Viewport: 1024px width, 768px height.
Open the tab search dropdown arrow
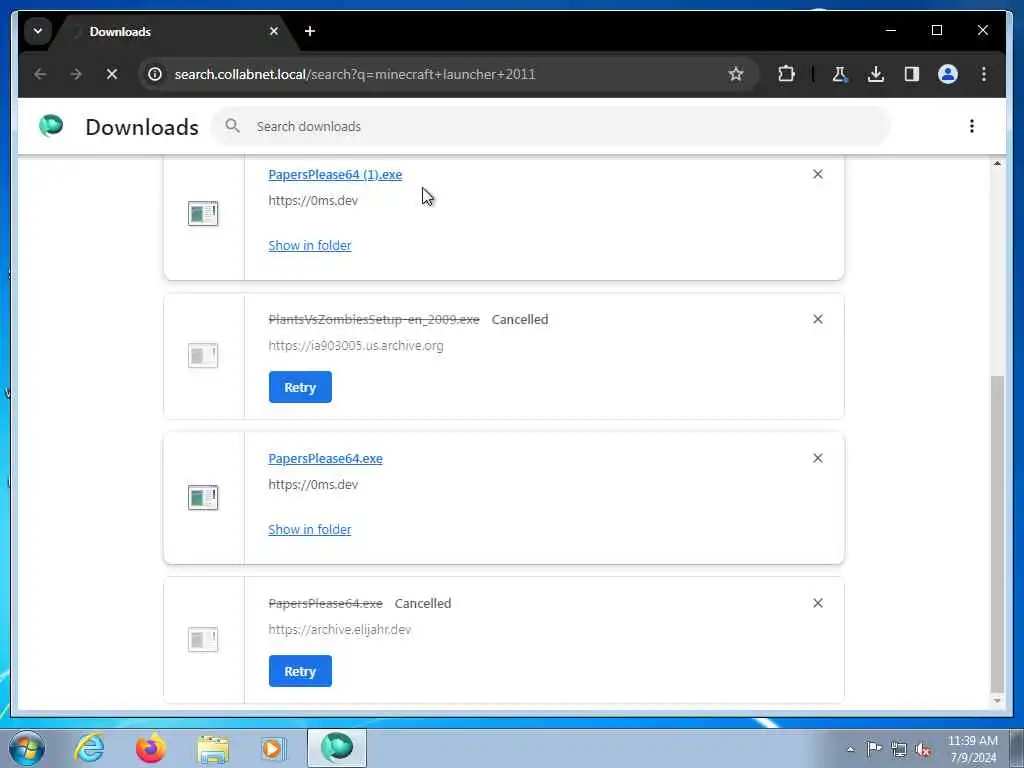(38, 31)
